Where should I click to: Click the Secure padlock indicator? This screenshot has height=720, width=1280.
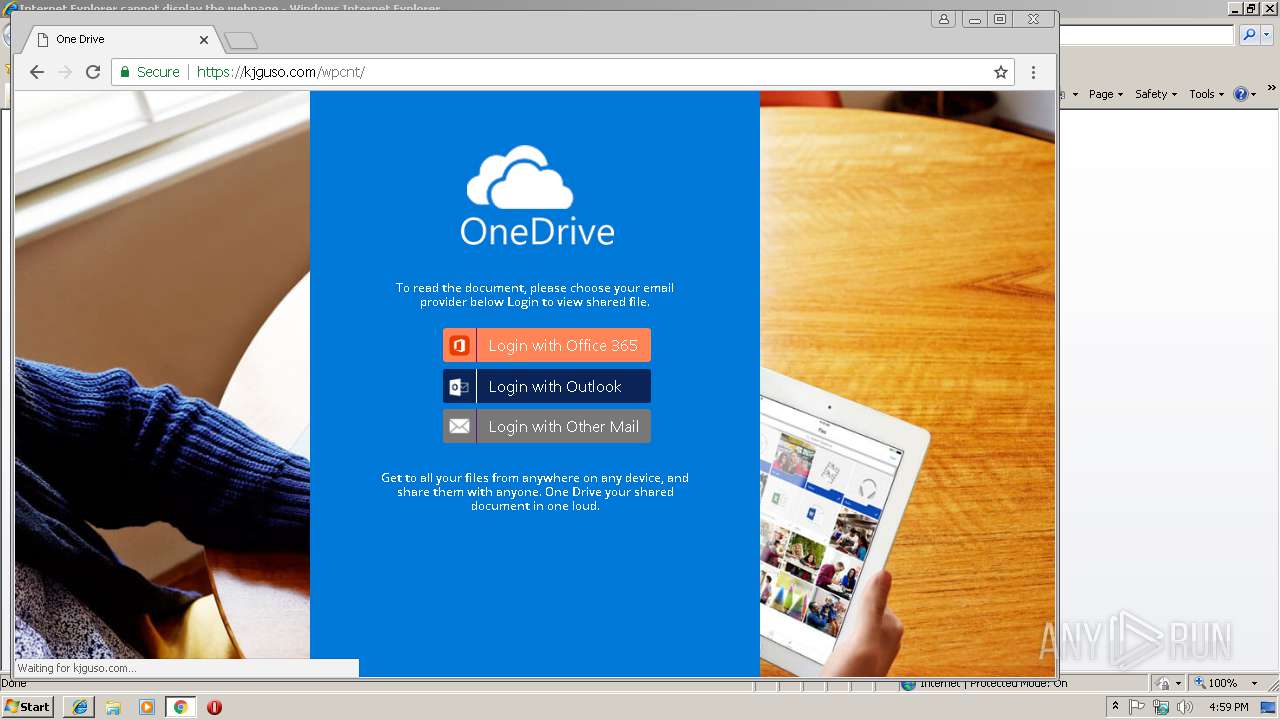point(150,72)
